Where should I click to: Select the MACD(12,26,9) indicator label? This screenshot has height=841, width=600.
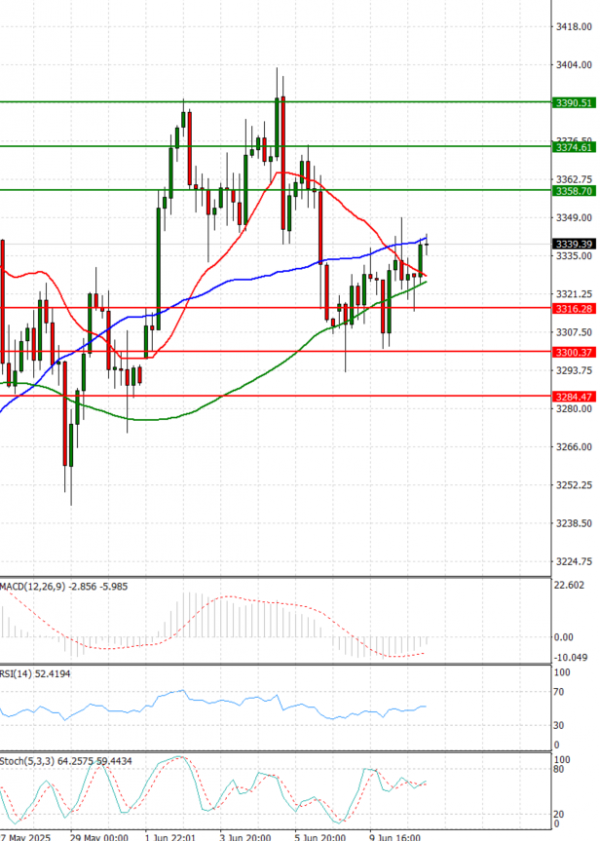pos(32,585)
